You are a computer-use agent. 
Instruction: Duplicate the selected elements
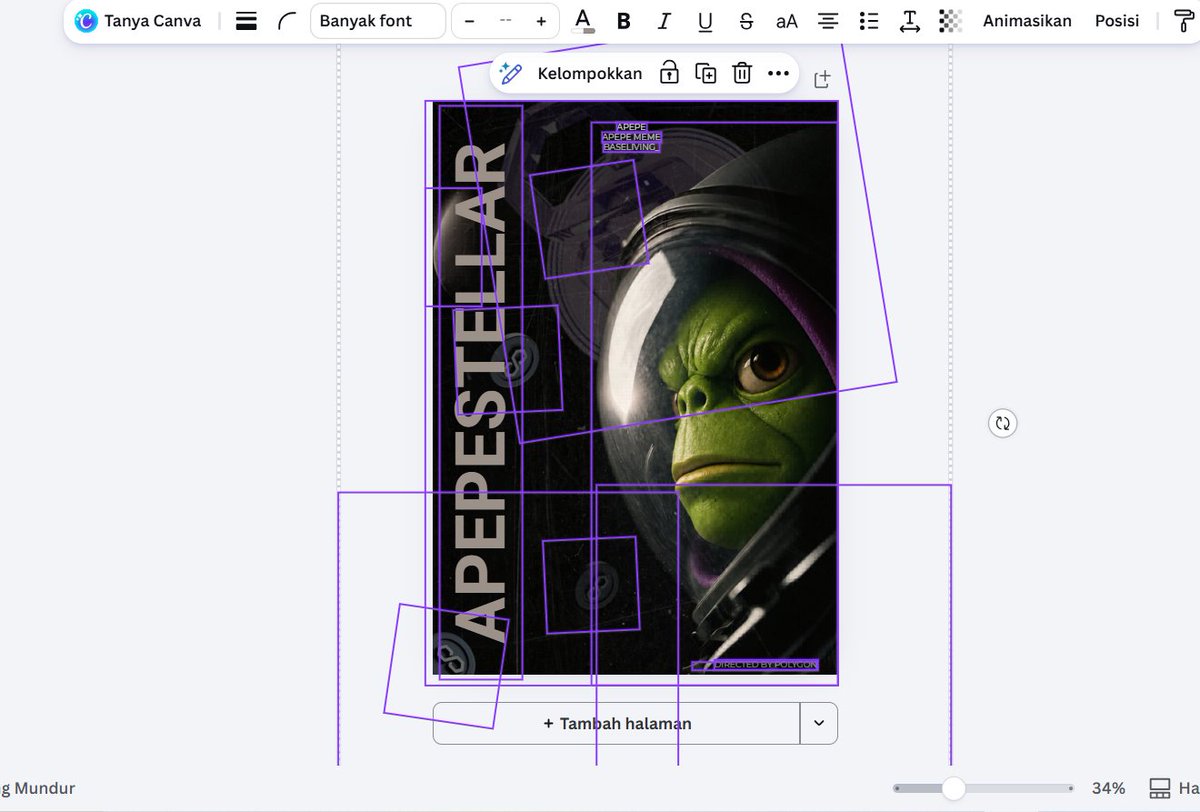click(x=706, y=73)
